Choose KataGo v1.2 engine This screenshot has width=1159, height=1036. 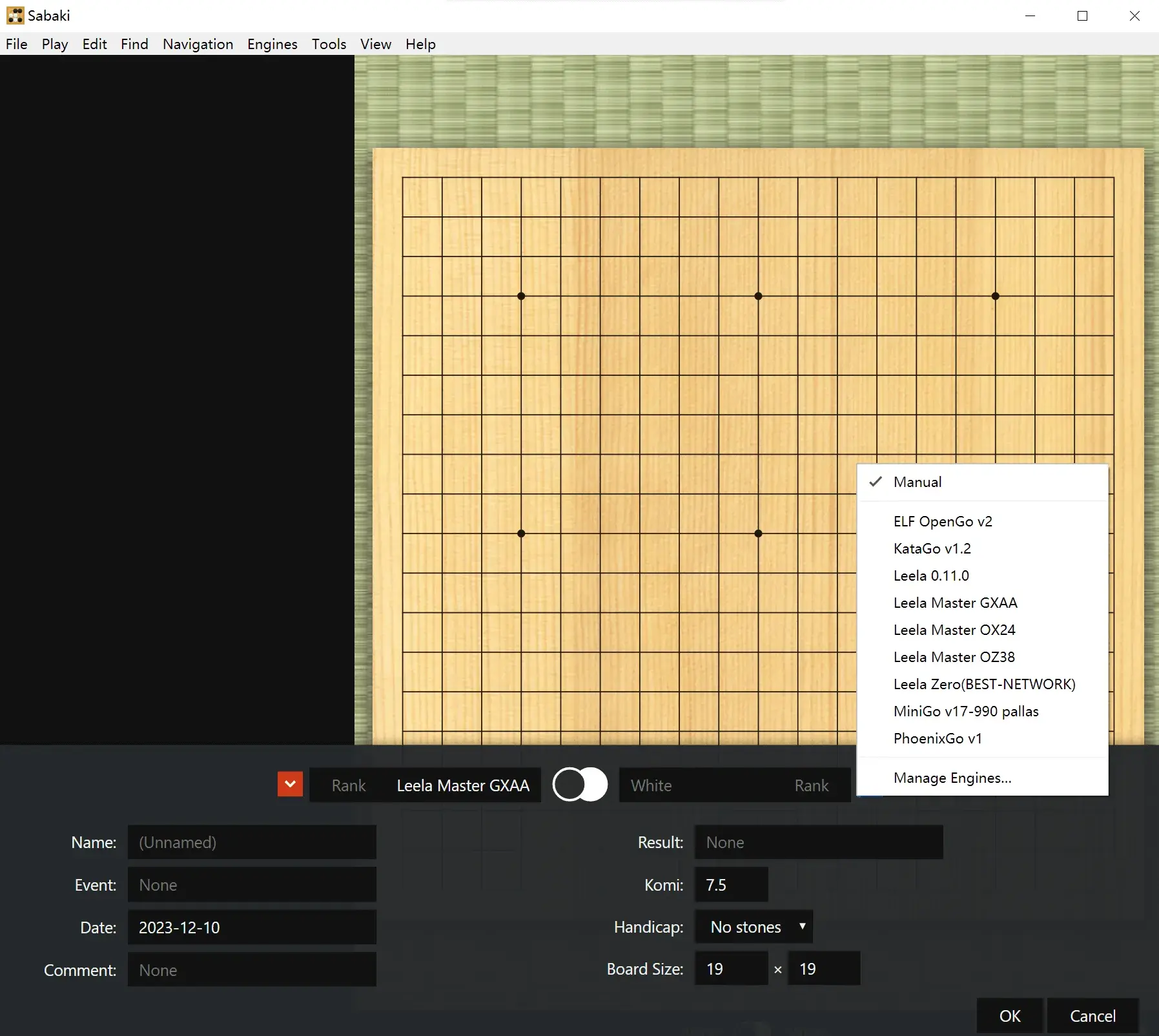pos(982,548)
